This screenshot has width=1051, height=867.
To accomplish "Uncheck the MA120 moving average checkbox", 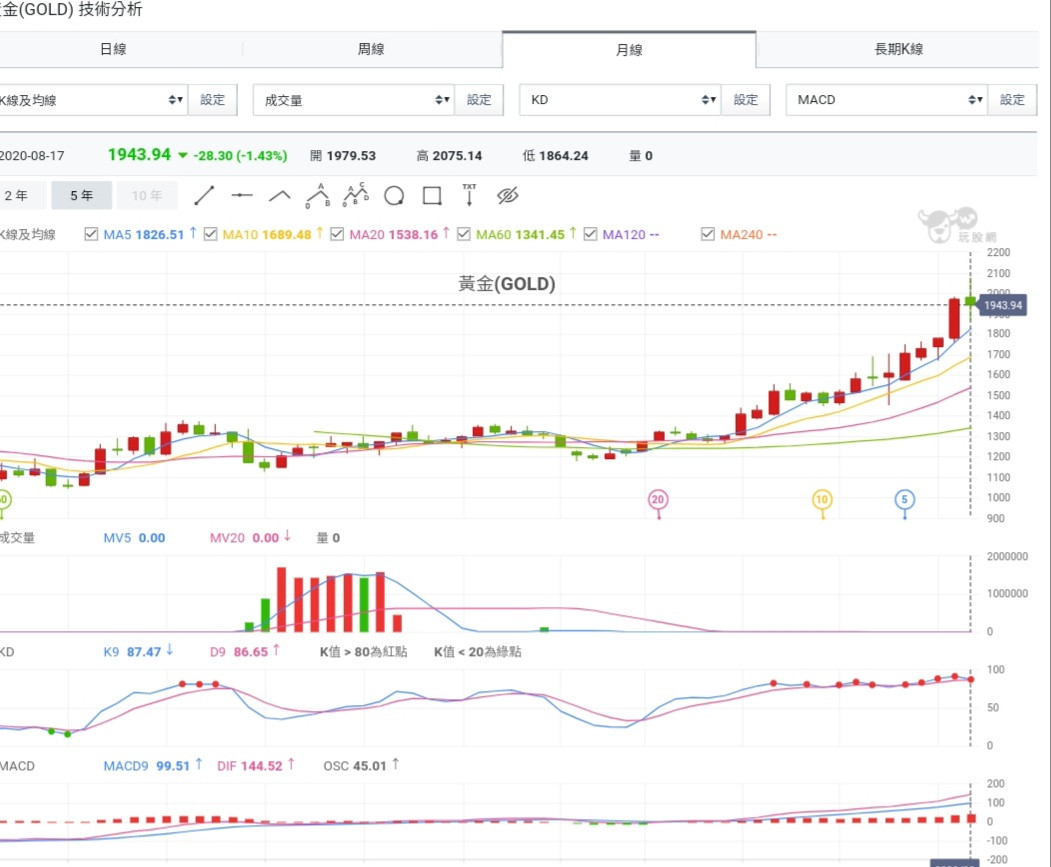I will click(x=591, y=234).
